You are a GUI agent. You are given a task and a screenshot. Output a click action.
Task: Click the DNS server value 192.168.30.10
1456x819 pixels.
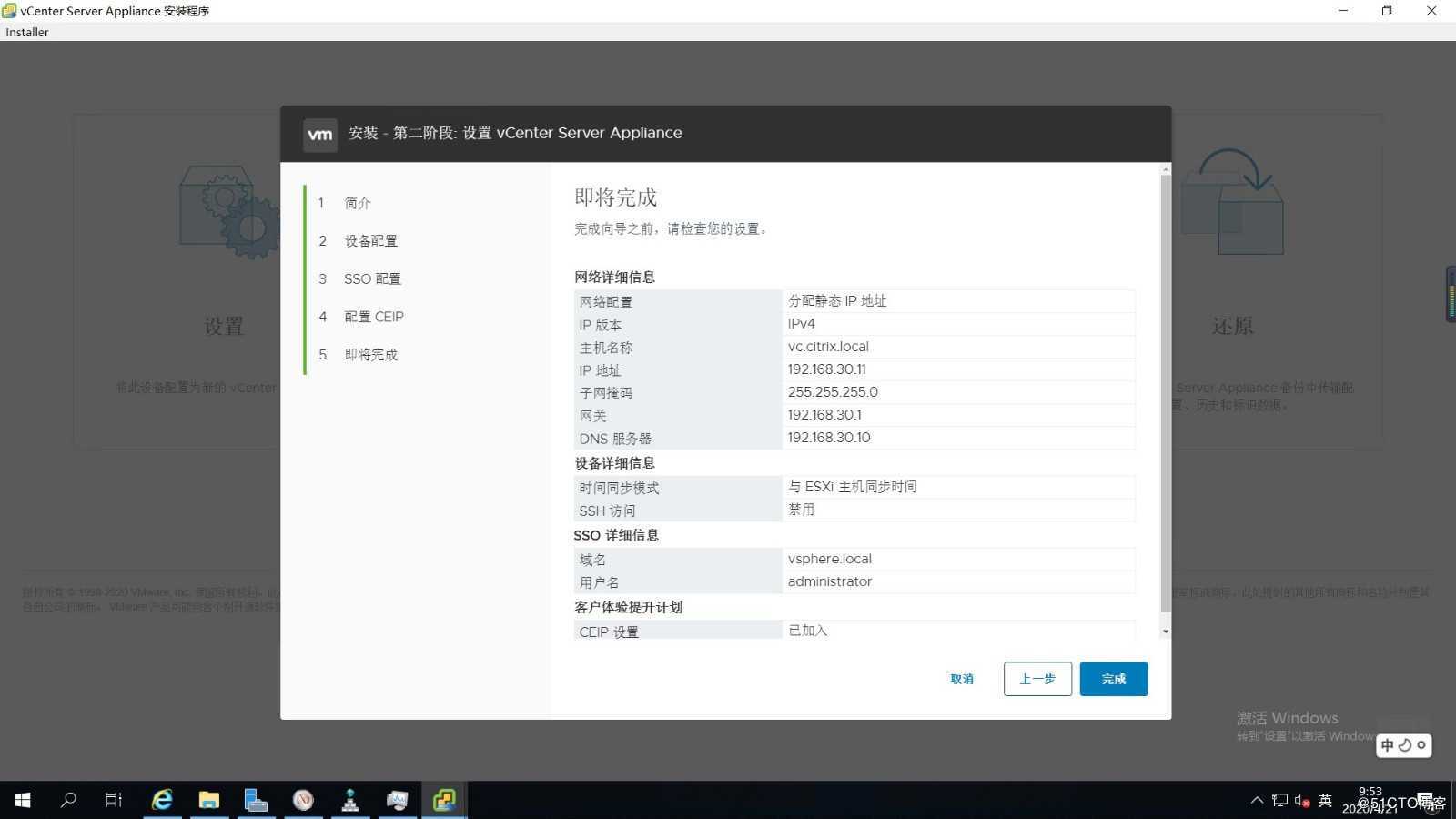829,438
